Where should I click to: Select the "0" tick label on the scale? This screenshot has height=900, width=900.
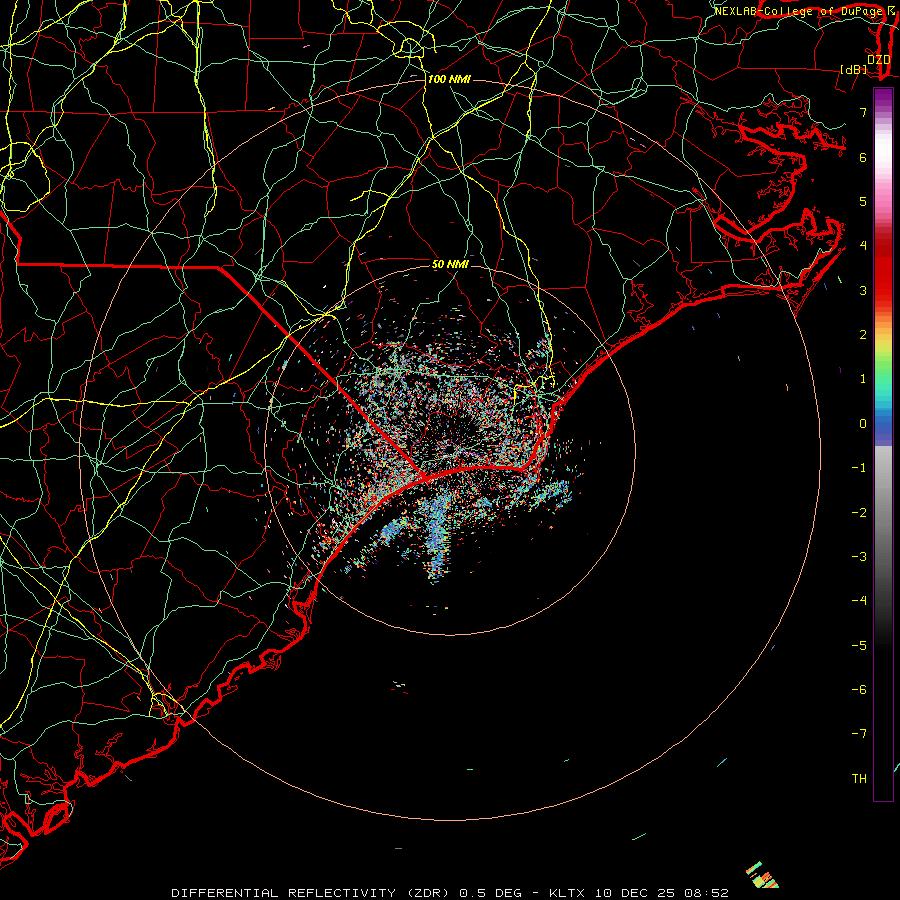[x=863, y=424]
